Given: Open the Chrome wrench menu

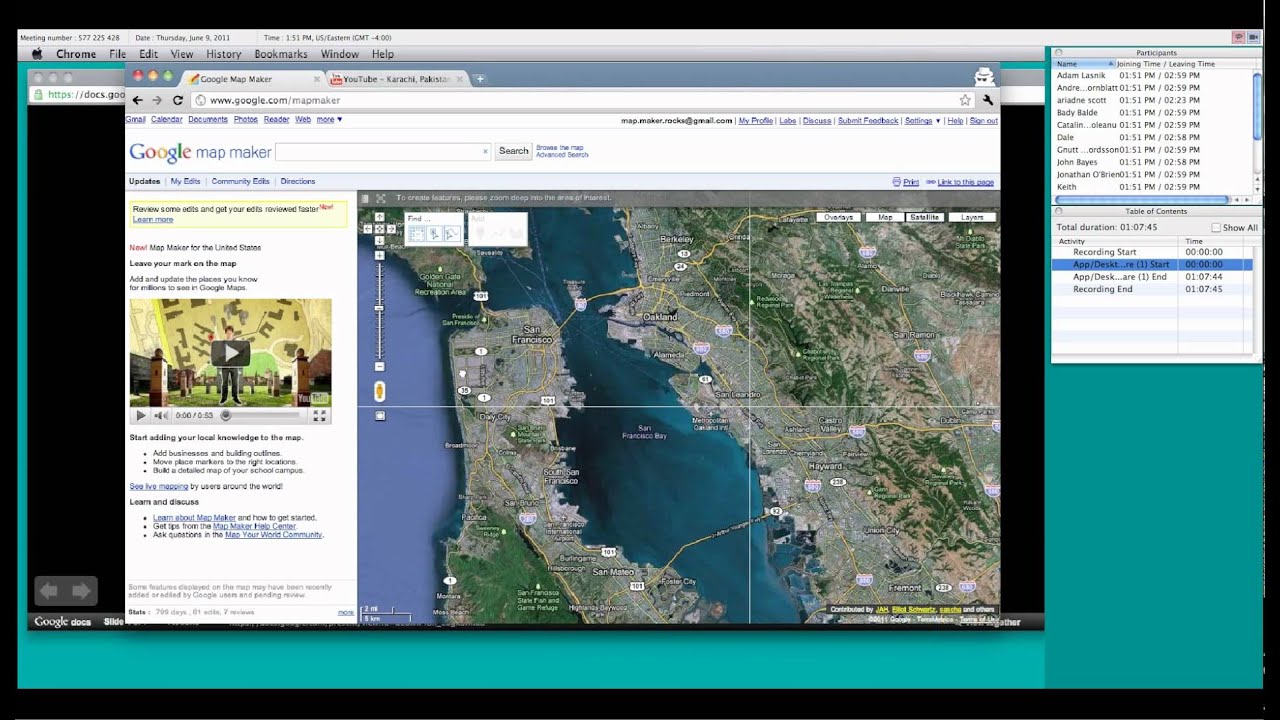Looking at the screenshot, I should coord(988,100).
